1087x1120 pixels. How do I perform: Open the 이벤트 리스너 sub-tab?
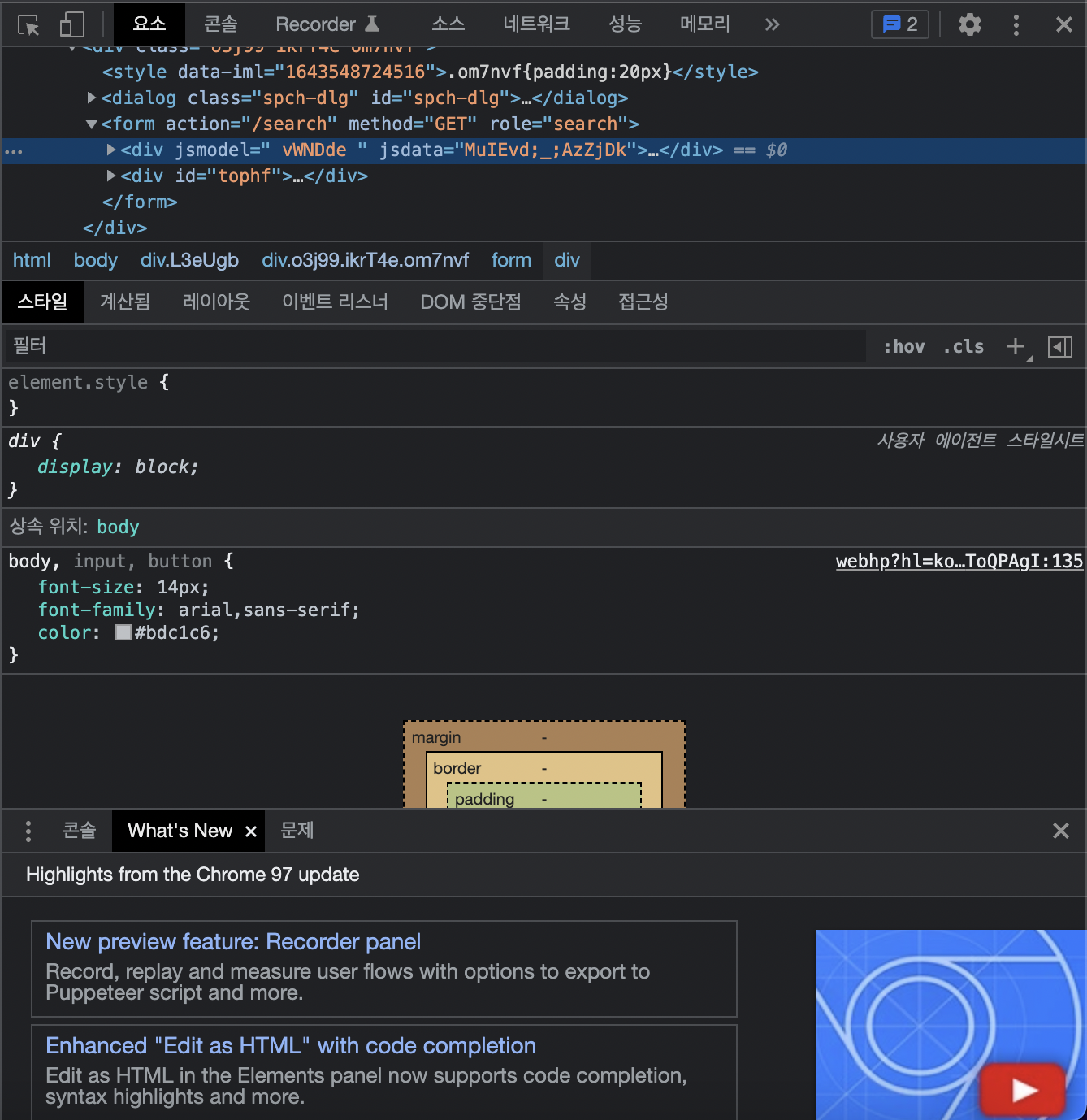[335, 302]
